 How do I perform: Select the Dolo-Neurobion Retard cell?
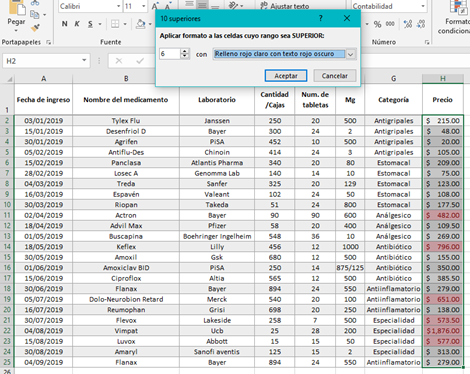(x=126, y=299)
